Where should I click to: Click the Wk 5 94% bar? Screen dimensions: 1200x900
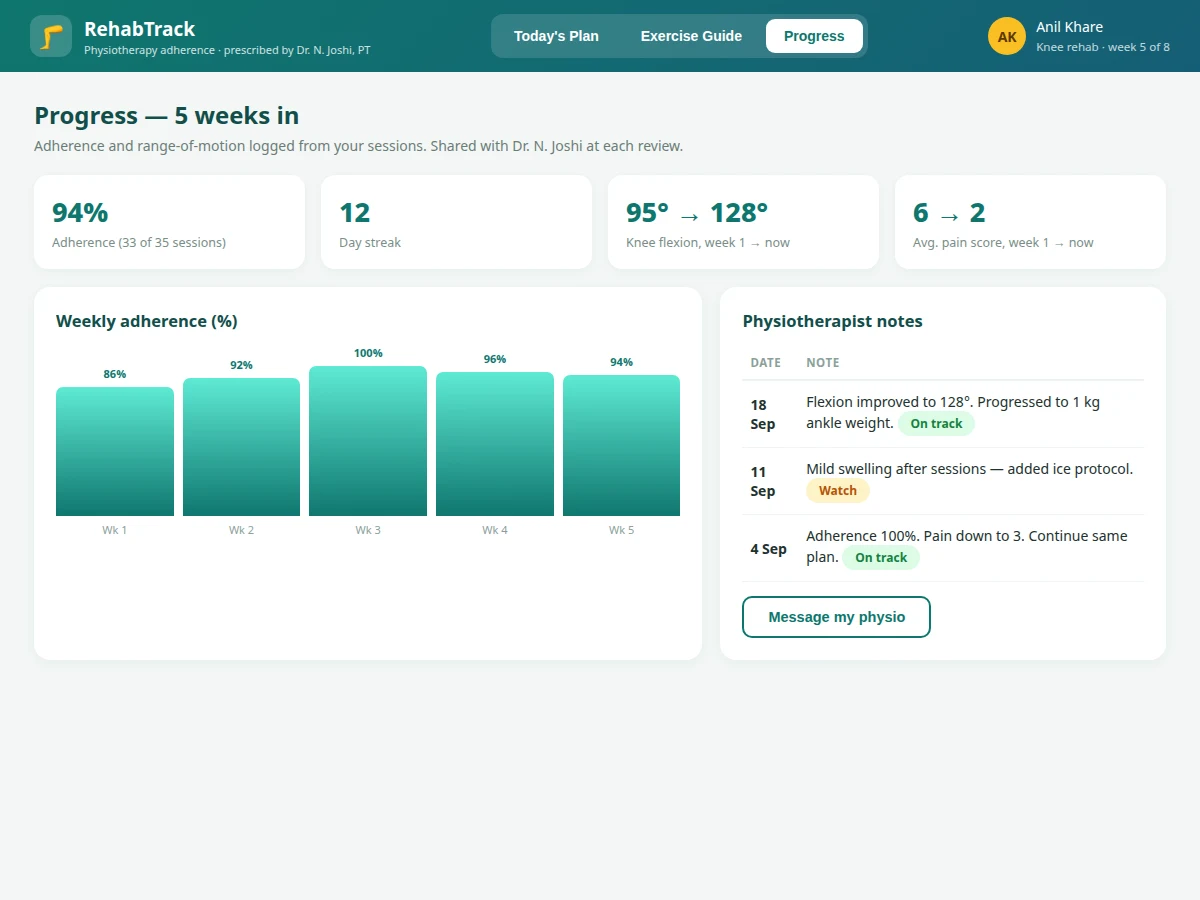(x=621, y=445)
